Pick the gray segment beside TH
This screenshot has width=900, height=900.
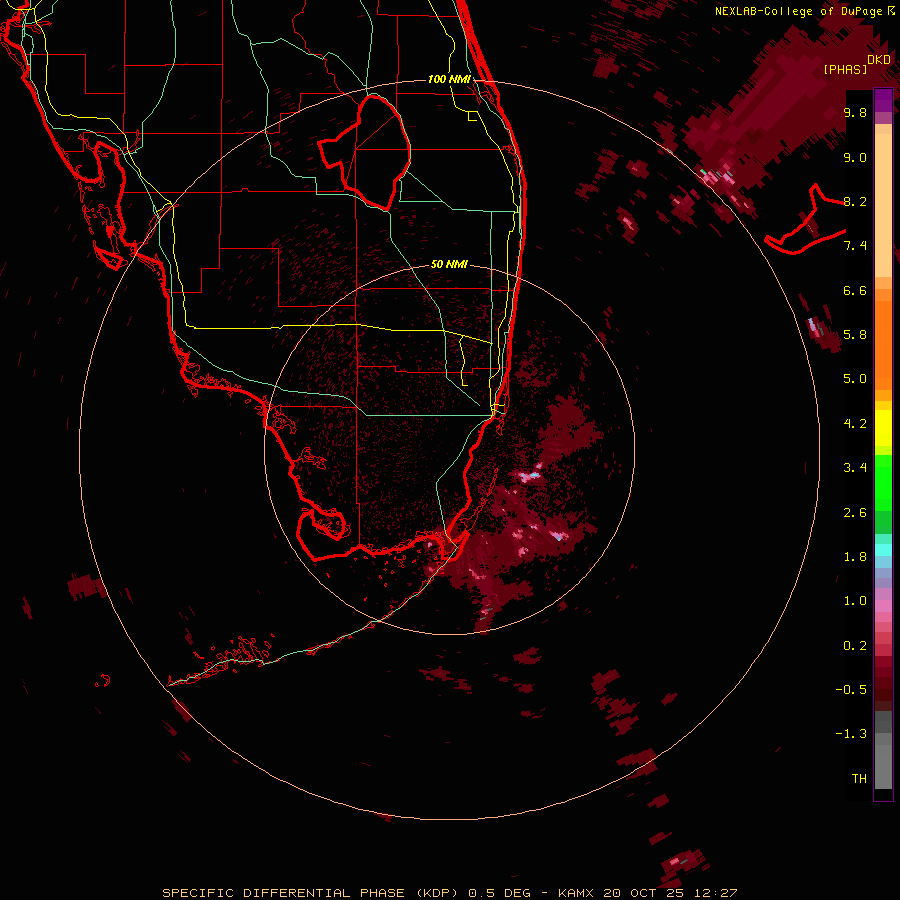tap(883, 766)
